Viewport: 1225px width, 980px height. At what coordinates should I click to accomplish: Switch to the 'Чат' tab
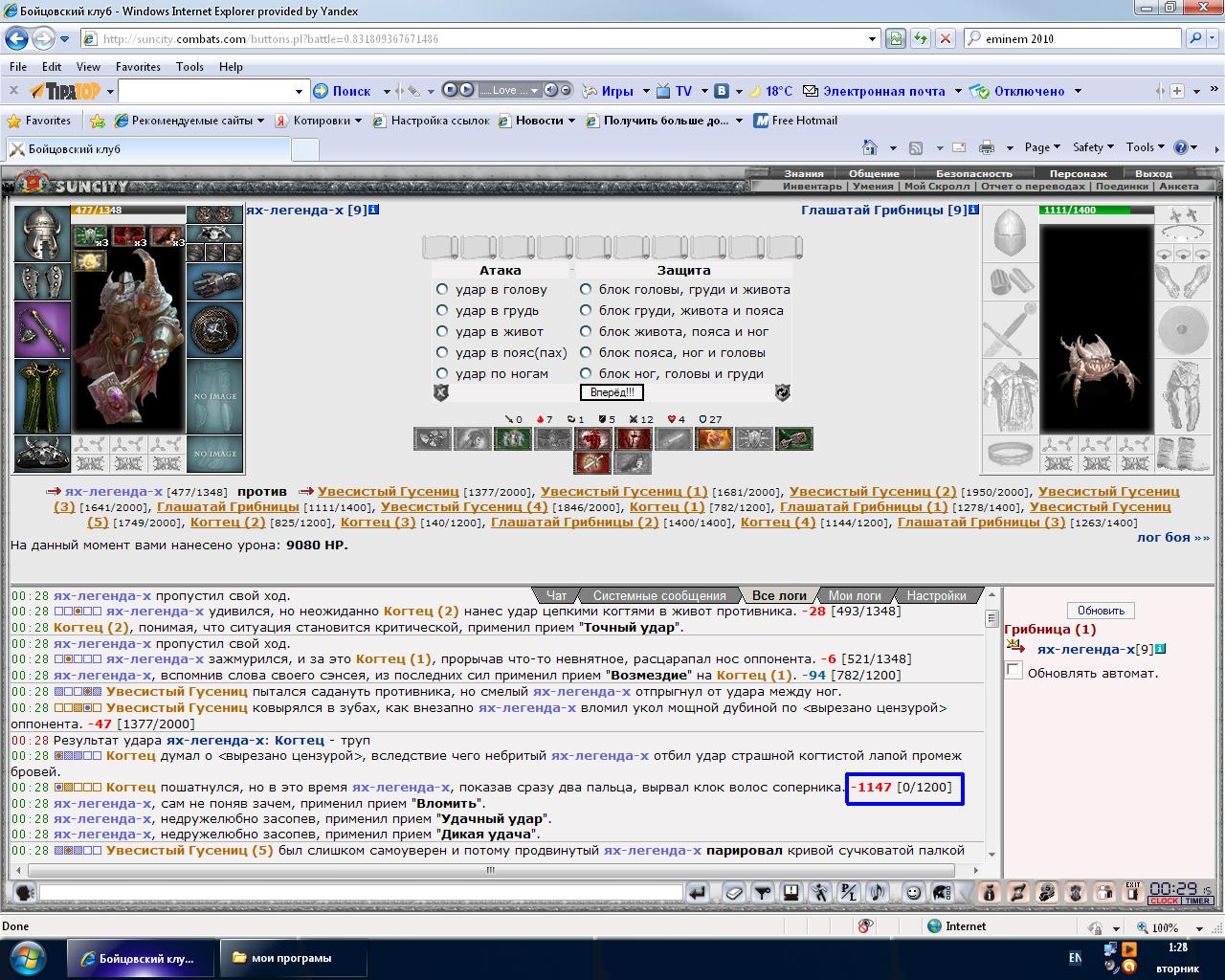[556, 595]
